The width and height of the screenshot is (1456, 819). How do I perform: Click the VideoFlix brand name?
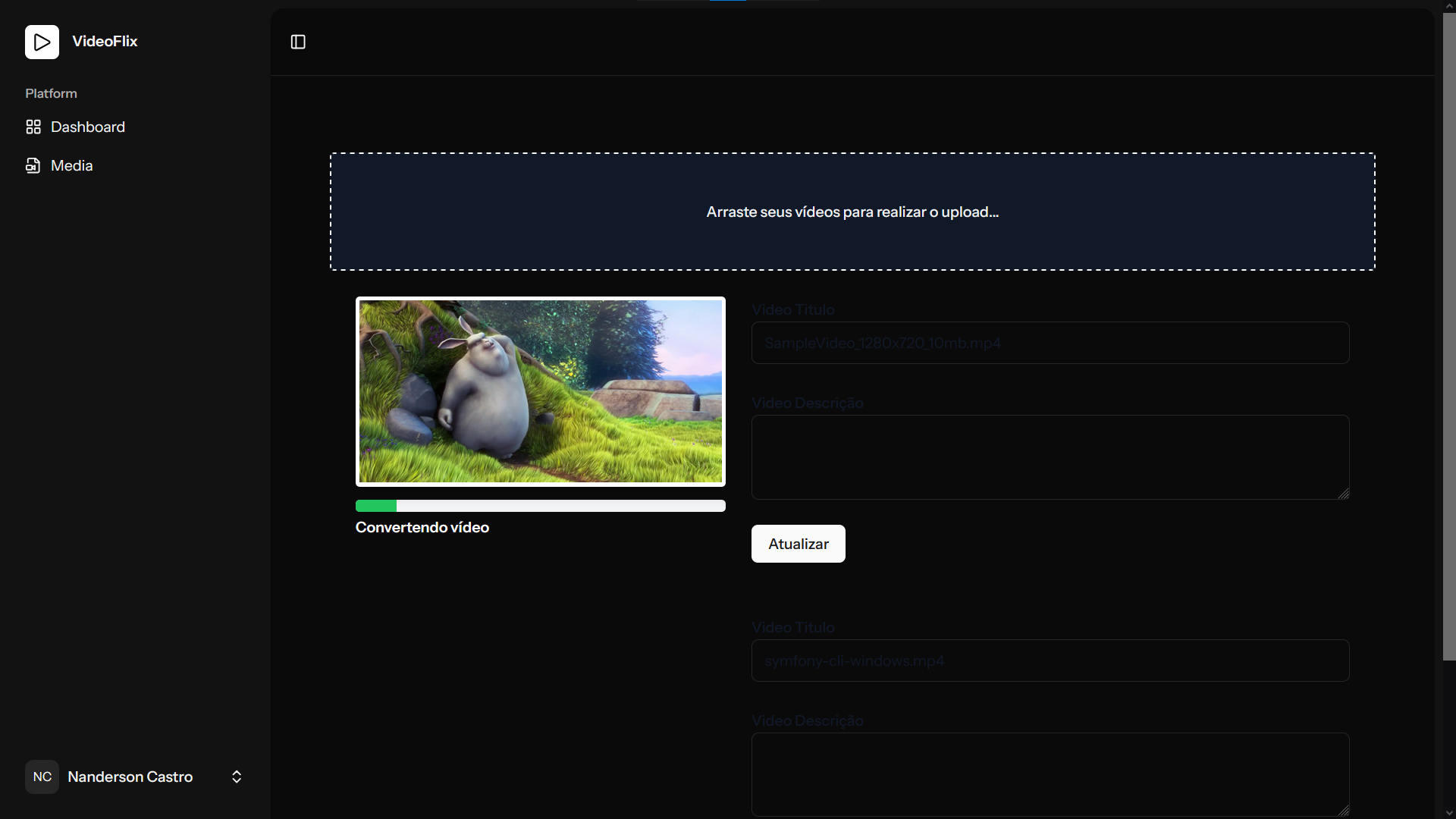click(x=105, y=42)
